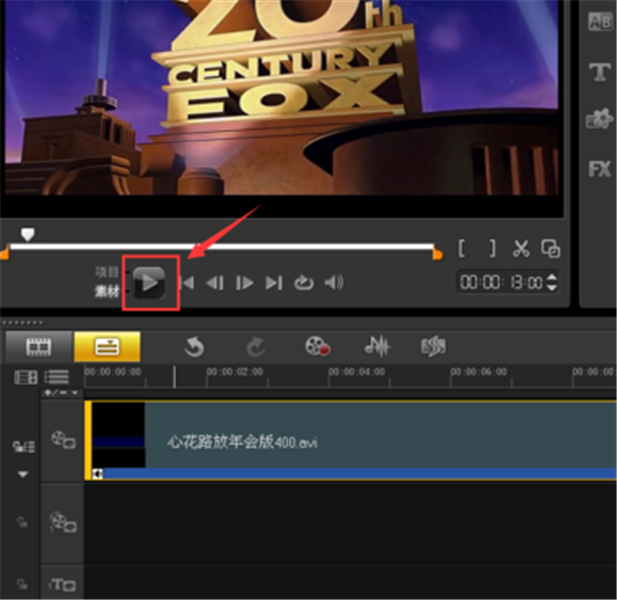Open the Track Manager icon
This screenshot has width=617, height=600.
click(x=26, y=377)
